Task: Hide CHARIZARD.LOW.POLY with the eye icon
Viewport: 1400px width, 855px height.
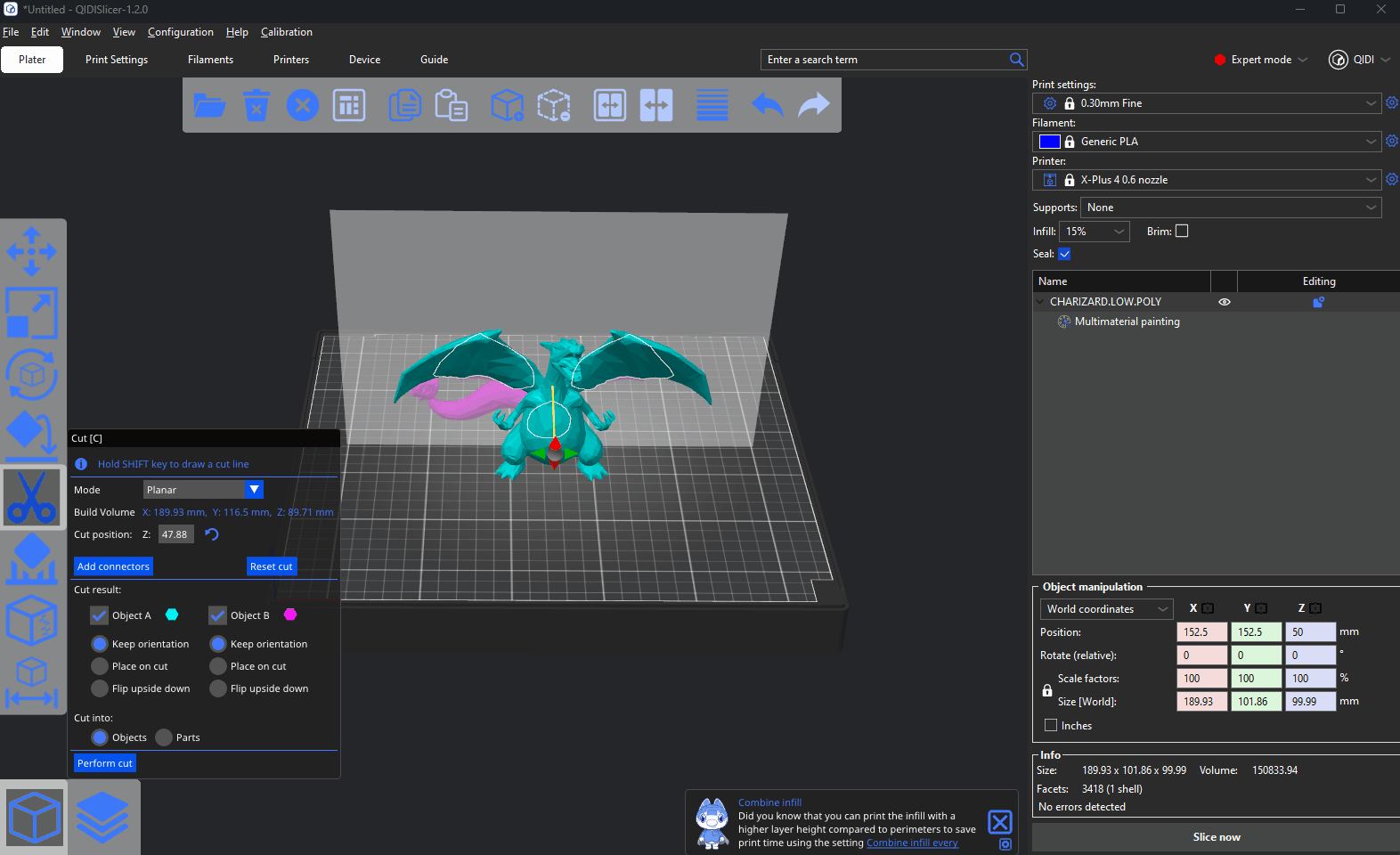Action: pos(1225,302)
